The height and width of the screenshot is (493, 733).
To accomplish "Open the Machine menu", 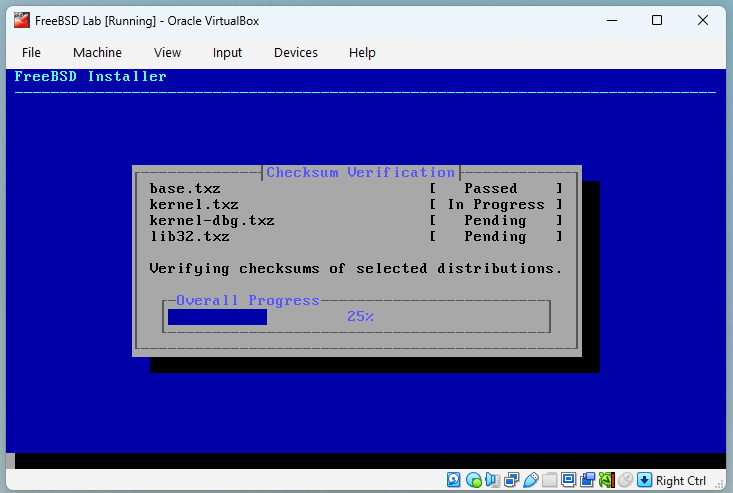I will coord(97,52).
